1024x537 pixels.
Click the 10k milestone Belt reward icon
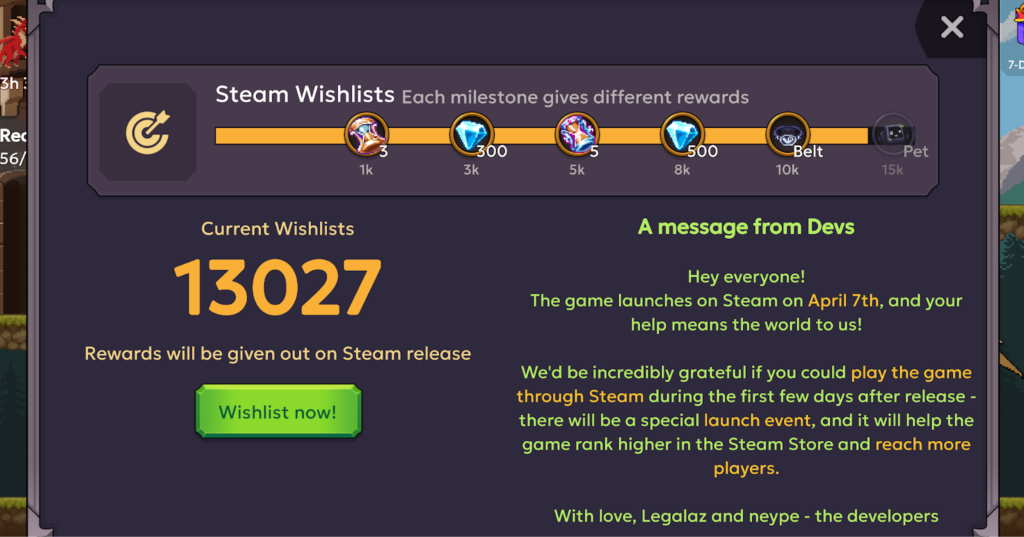pos(788,135)
